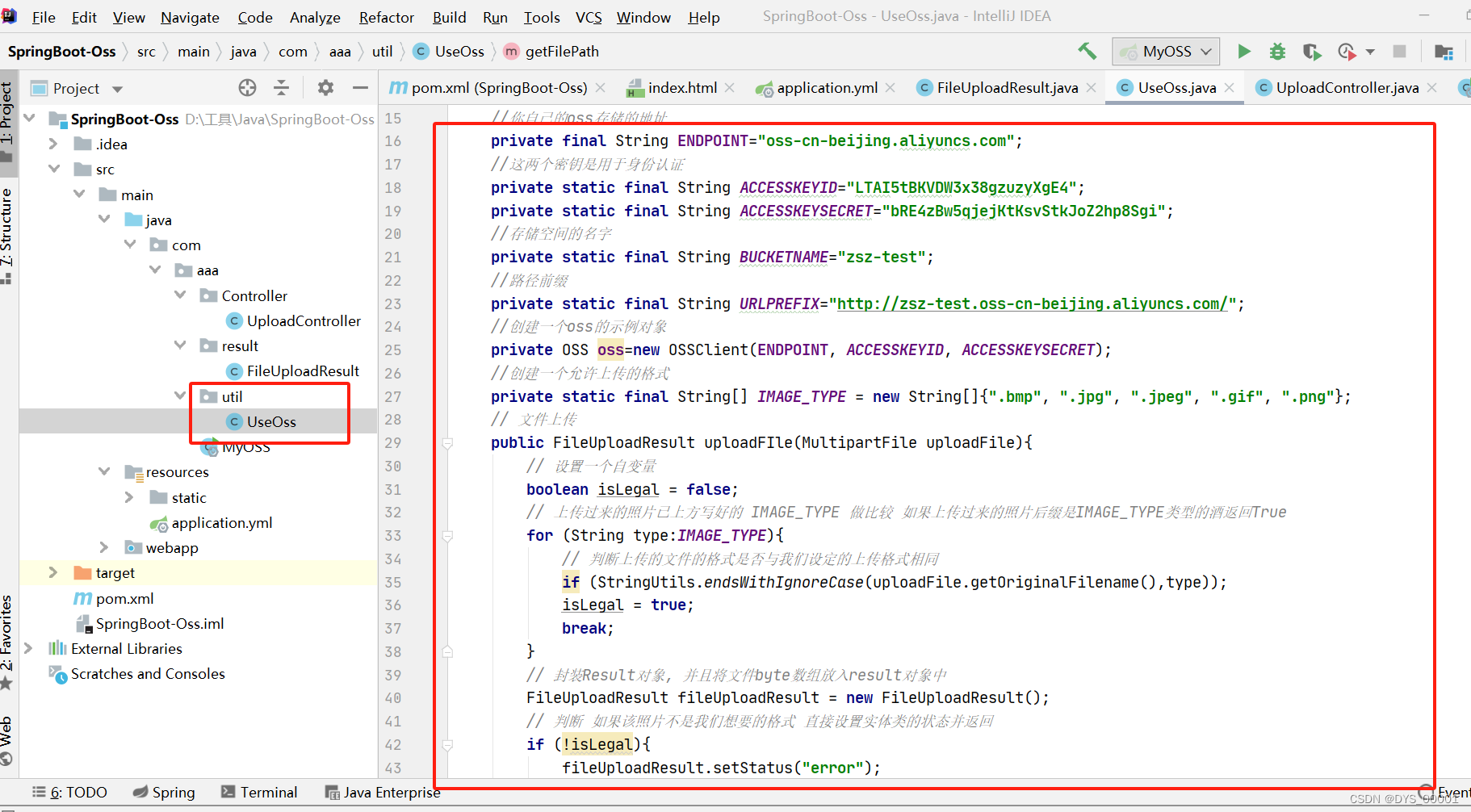1471x812 pixels.
Task: Open the Analyze menu
Action: pos(315,17)
